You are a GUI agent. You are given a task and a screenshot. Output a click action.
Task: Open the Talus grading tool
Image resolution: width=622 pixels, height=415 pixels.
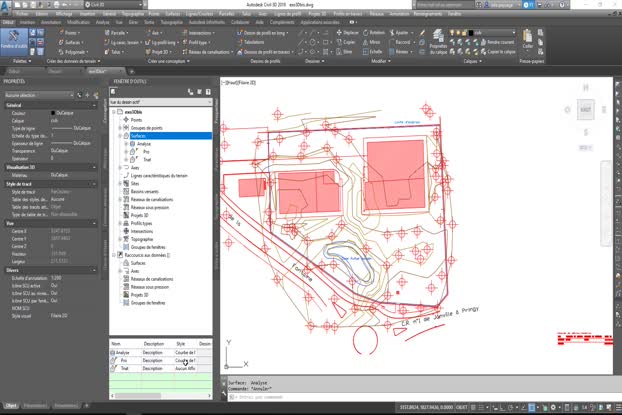click(114, 52)
